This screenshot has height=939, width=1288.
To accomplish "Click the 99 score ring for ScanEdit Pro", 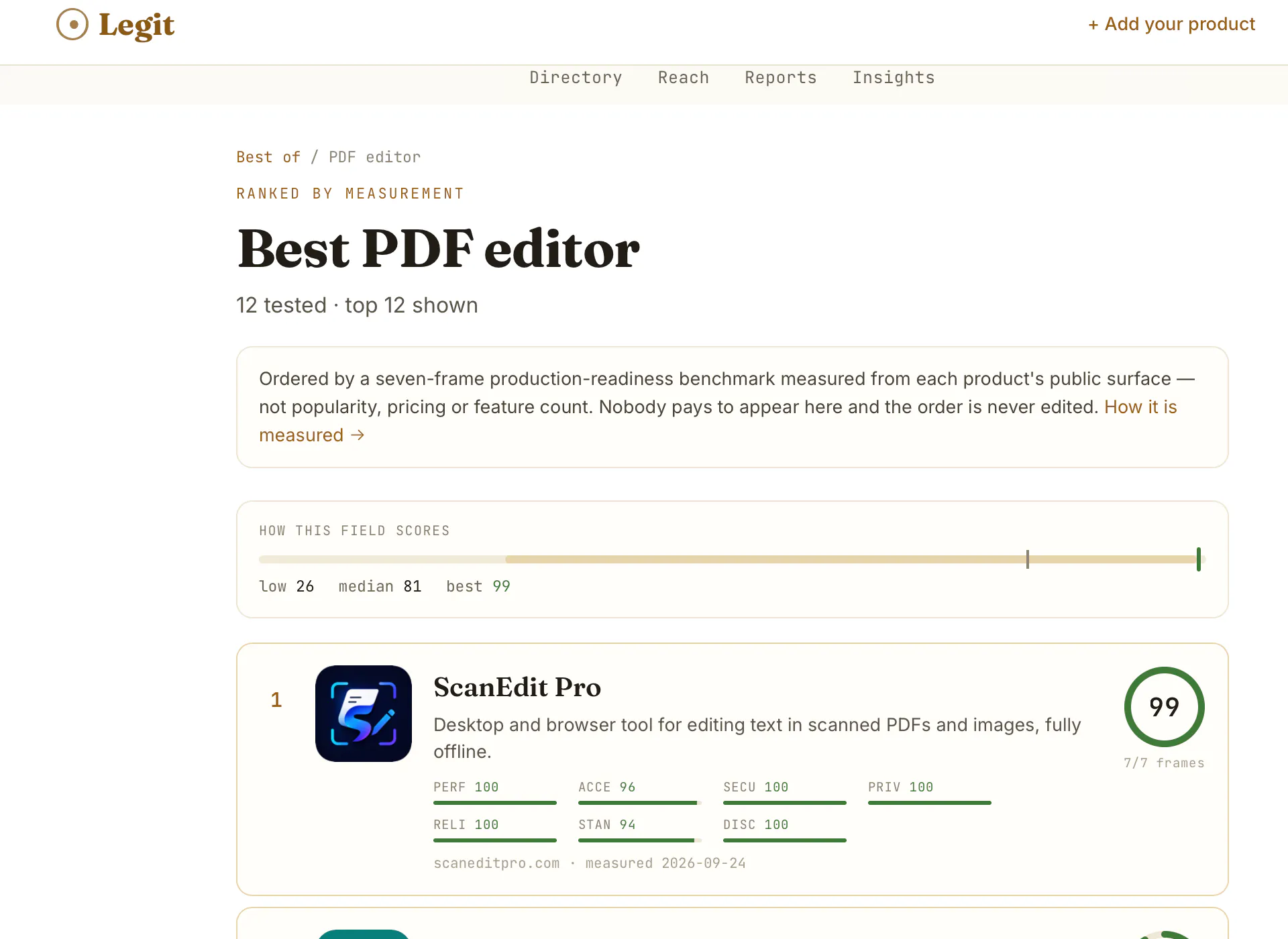I will click(x=1165, y=707).
